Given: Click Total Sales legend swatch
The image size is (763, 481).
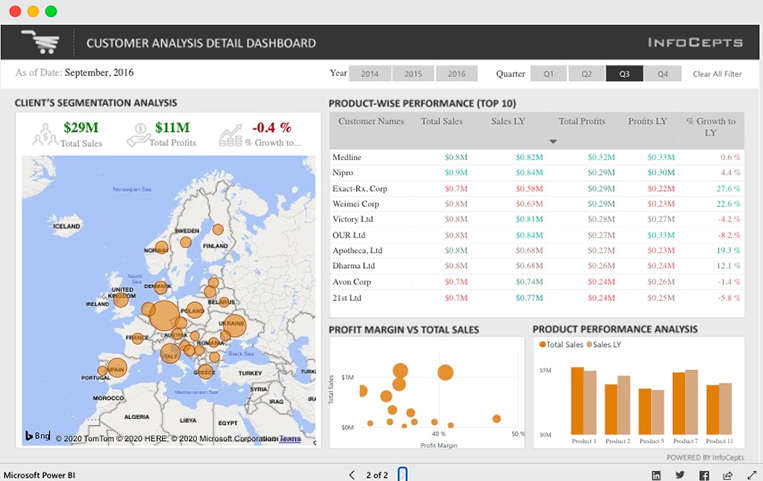Looking at the screenshot, I should 542,344.
